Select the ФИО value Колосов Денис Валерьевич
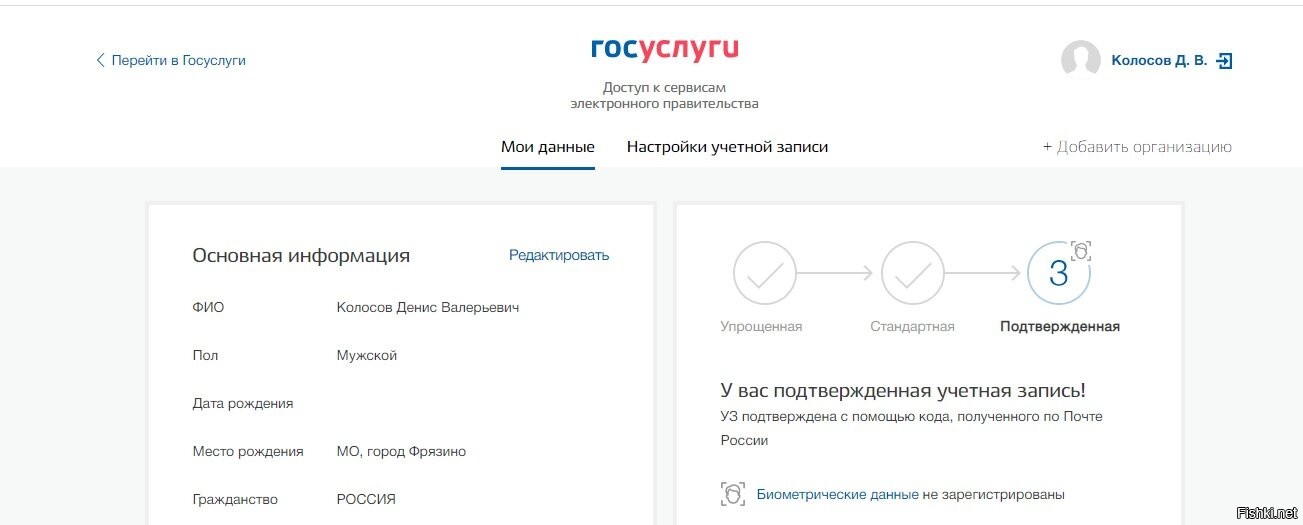Screen dimensions: 1303x525 tap(428, 307)
